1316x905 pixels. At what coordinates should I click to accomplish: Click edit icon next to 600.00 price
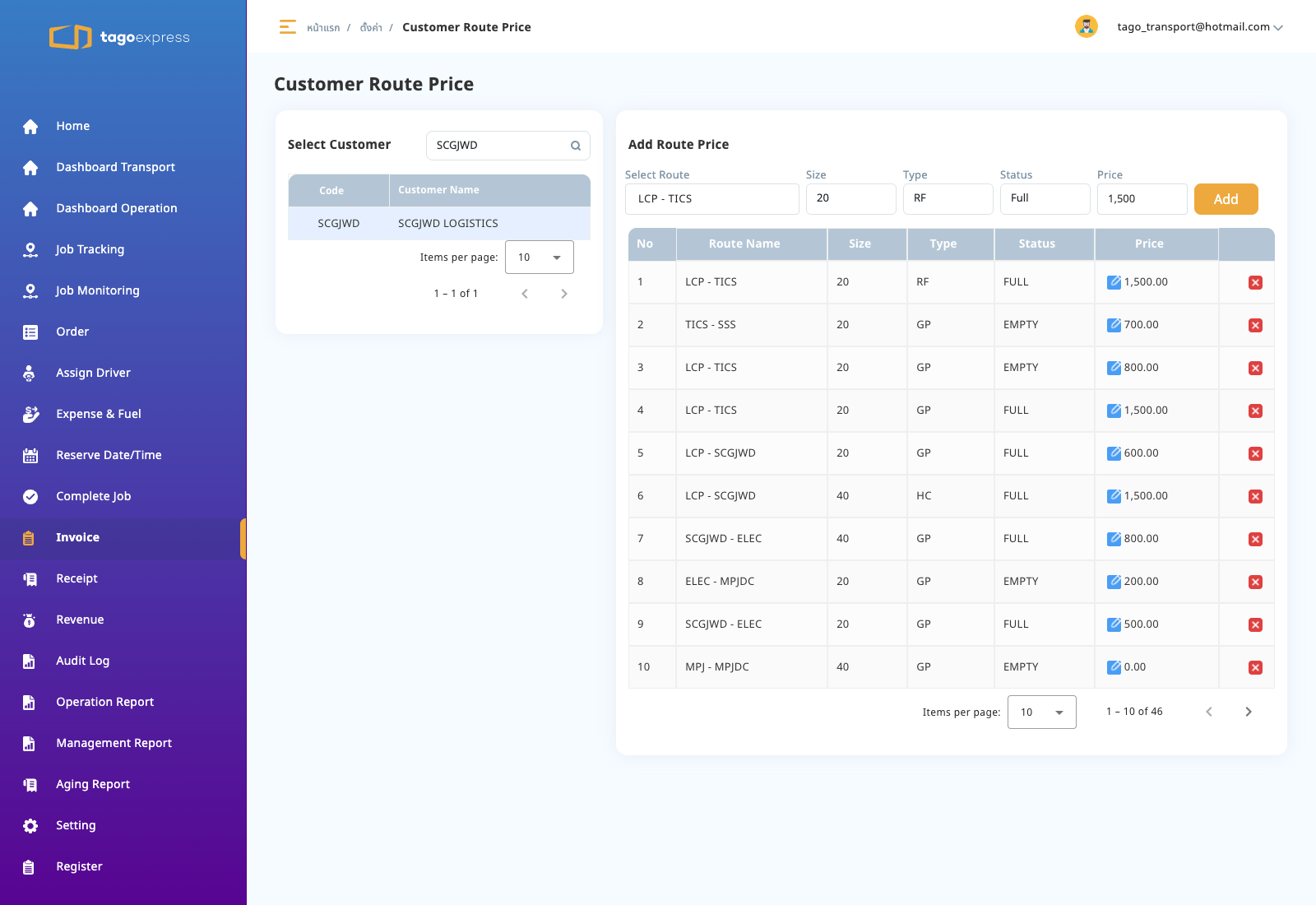(x=1114, y=453)
